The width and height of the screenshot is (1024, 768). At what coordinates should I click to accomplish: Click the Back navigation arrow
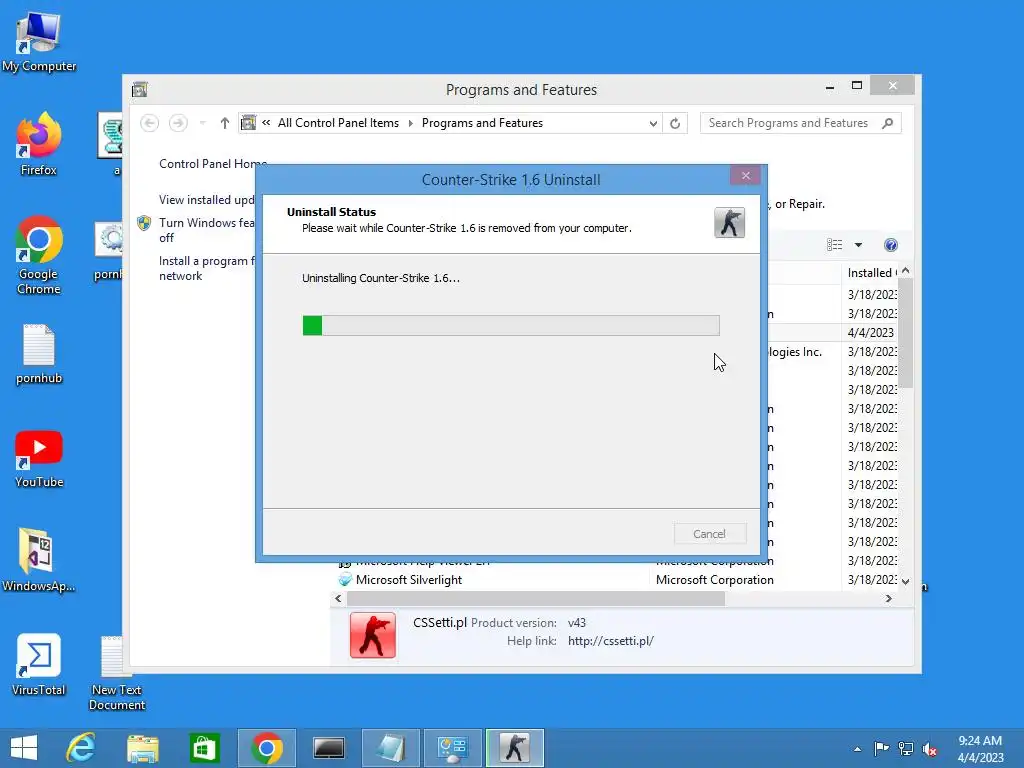point(150,123)
